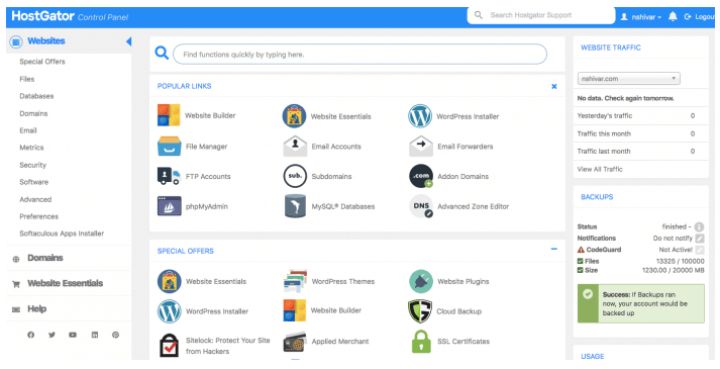
Task: Expand the nahivar user account menu
Action: pyautogui.click(x=641, y=17)
